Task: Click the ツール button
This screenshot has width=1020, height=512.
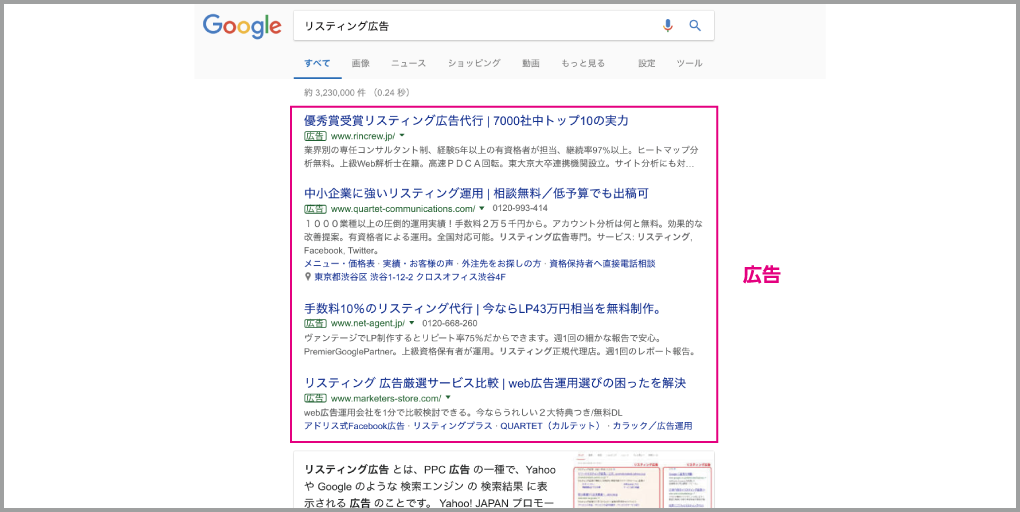Action: tap(690, 63)
